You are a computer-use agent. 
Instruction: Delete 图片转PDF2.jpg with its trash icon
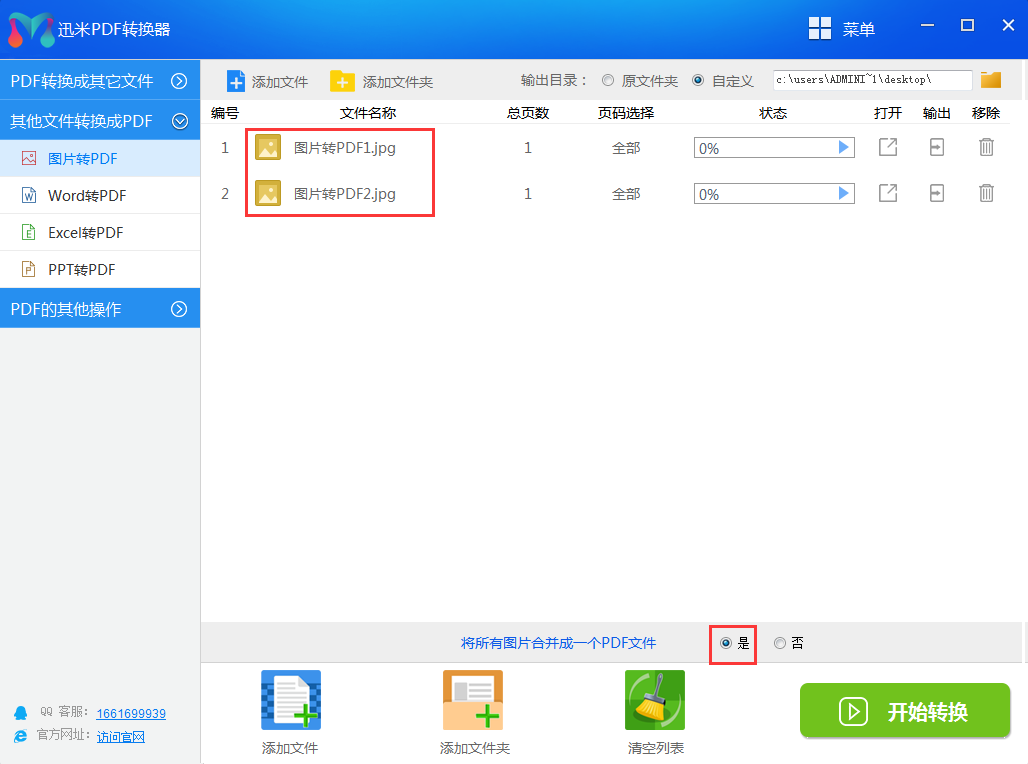(986, 193)
